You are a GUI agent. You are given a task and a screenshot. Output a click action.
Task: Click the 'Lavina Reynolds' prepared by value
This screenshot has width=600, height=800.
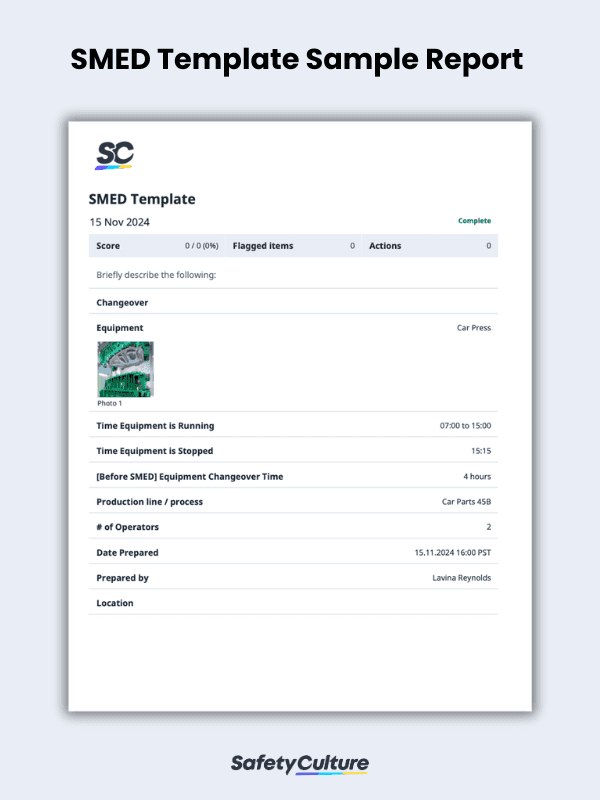click(461, 578)
